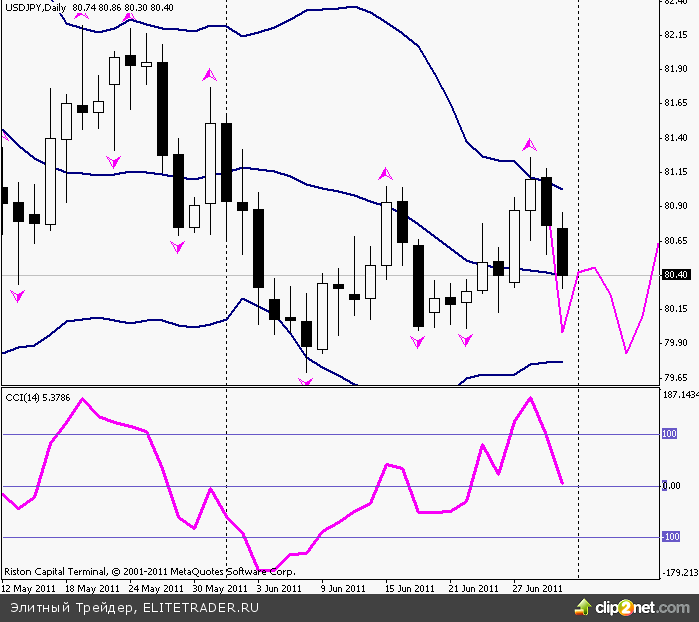Click the 3 Jun 2011 date label
Screen dimensions: 699x622
coord(278,588)
